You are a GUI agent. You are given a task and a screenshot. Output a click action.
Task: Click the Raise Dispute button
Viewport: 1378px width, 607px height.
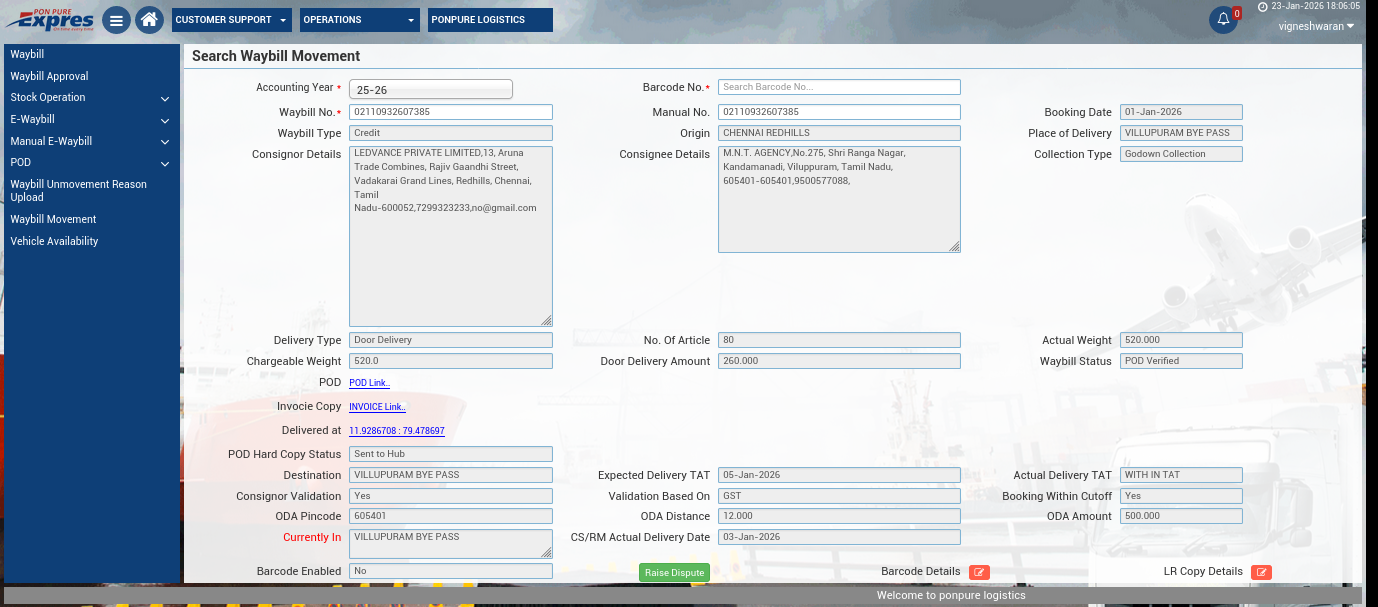(674, 573)
